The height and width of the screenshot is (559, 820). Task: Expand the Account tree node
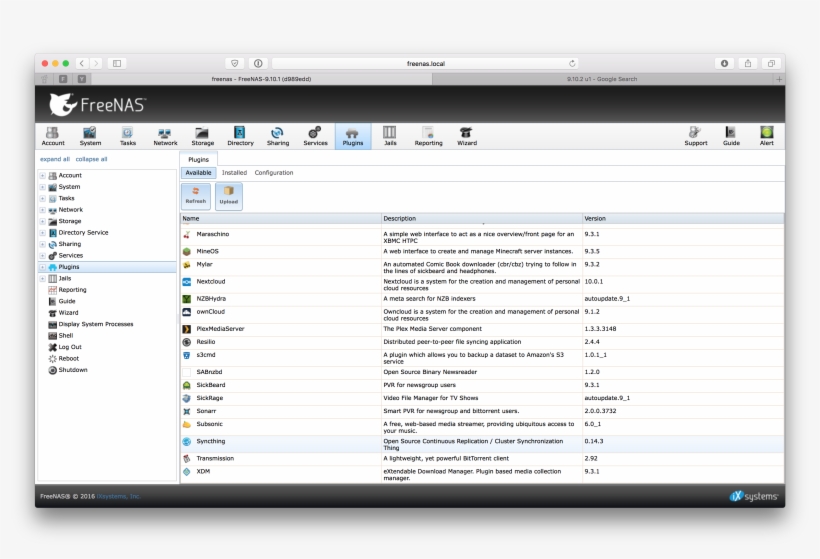click(42, 176)
